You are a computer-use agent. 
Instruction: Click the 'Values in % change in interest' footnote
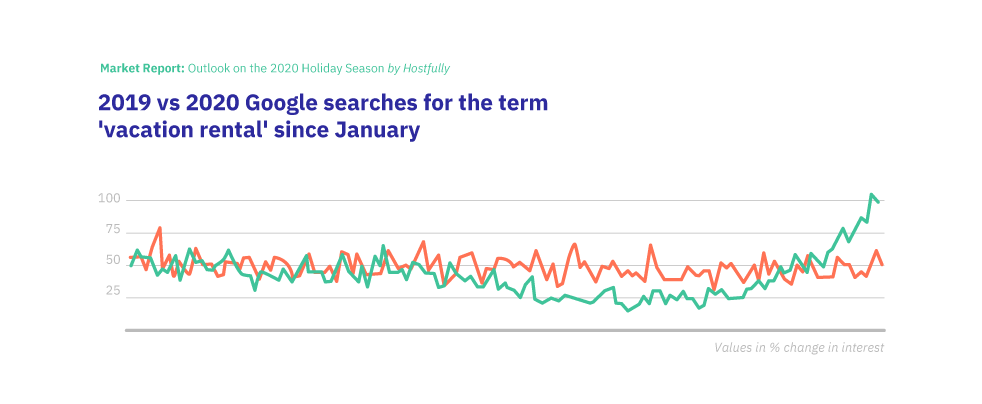(x=799, y=348)
